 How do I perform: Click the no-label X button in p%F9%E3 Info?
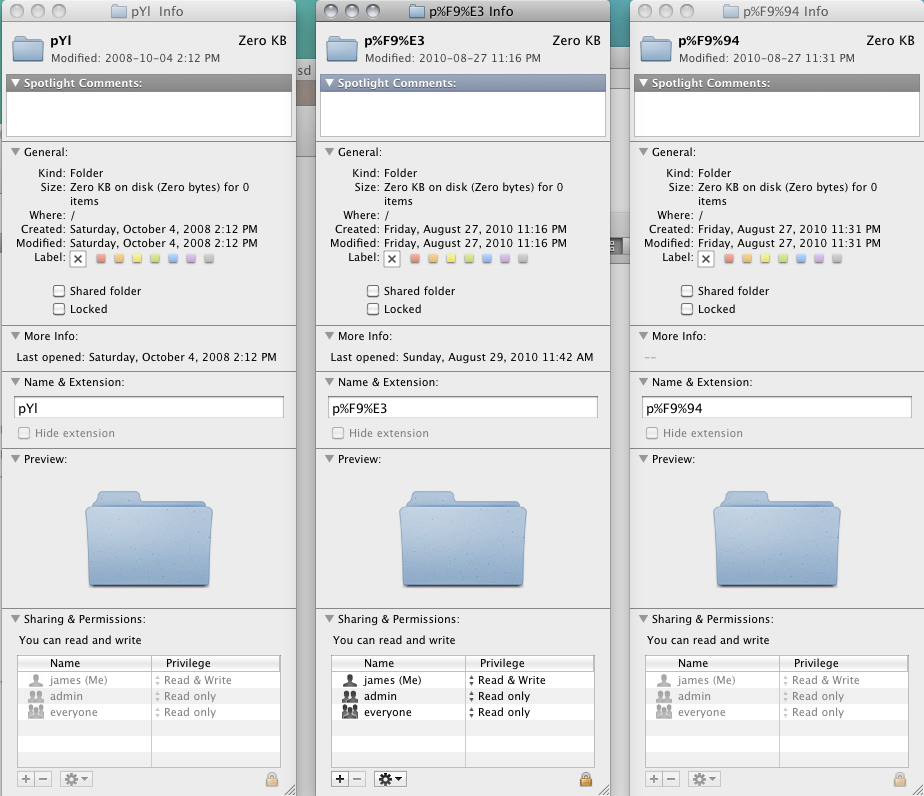(392, 259)
